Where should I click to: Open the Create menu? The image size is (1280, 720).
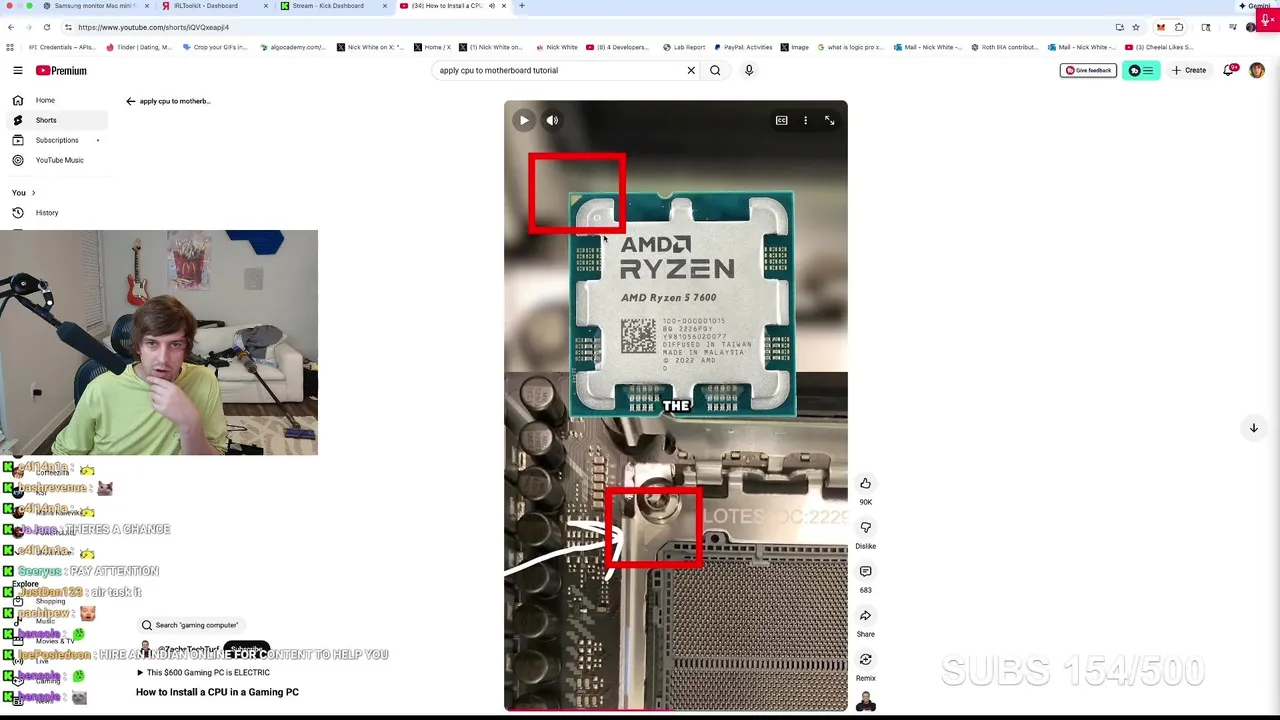coord(1190,70)
